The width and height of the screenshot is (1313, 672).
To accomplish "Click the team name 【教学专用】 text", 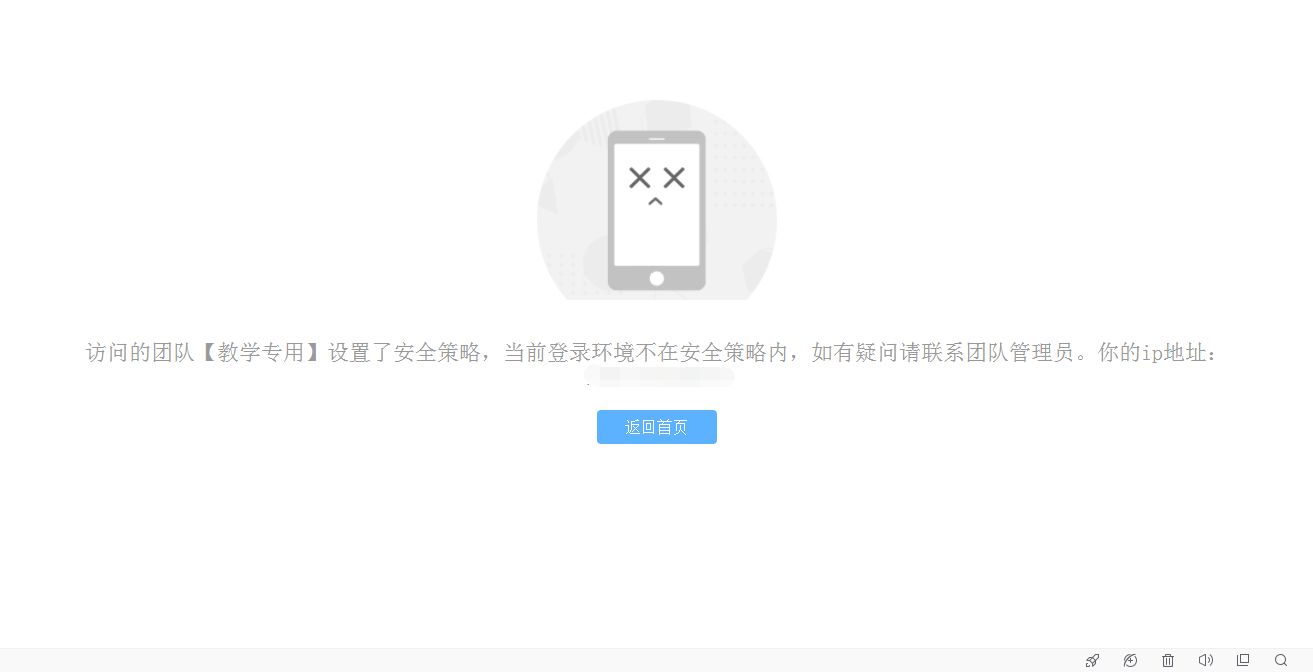I will point(261,353).
